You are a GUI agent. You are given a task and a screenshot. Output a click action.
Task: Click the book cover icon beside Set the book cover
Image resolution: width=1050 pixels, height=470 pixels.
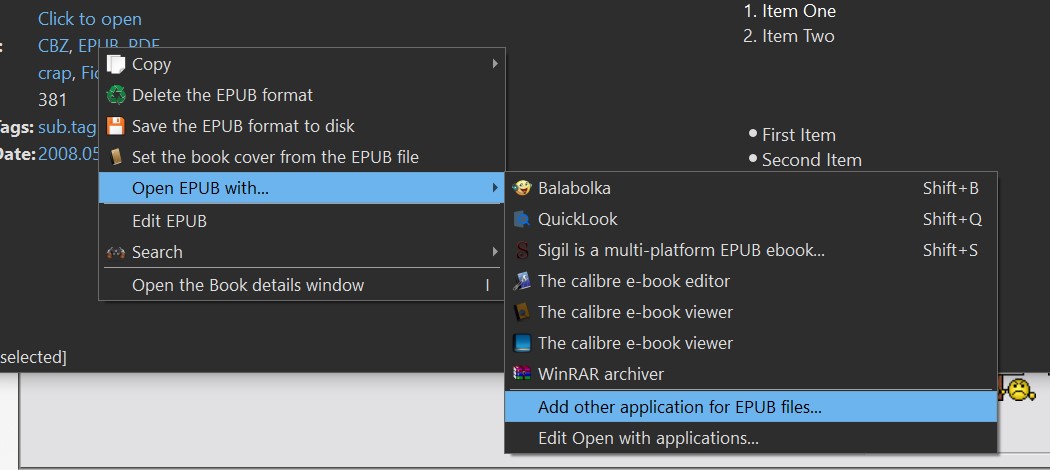point(117,157)
